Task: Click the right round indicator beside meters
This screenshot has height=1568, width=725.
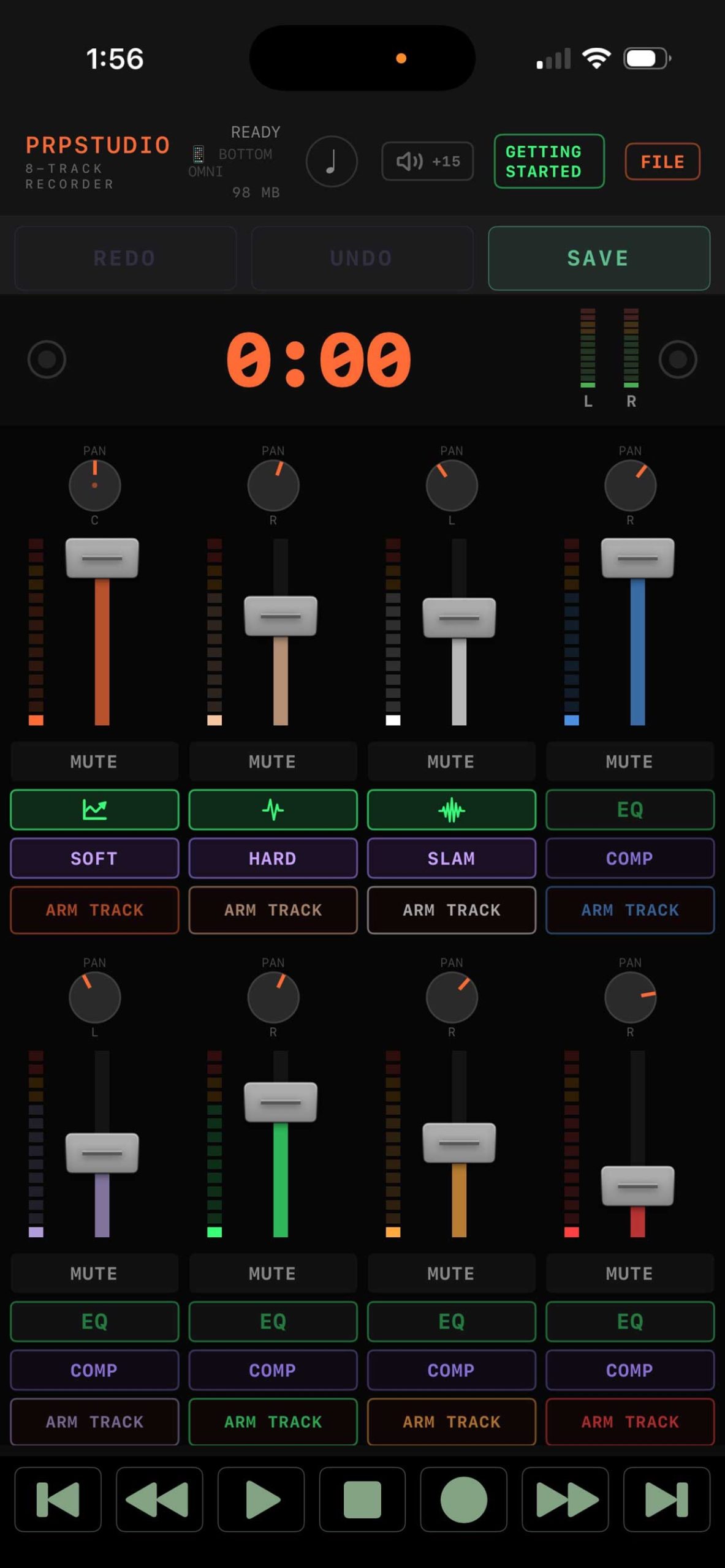Action: tap(677, 360)
